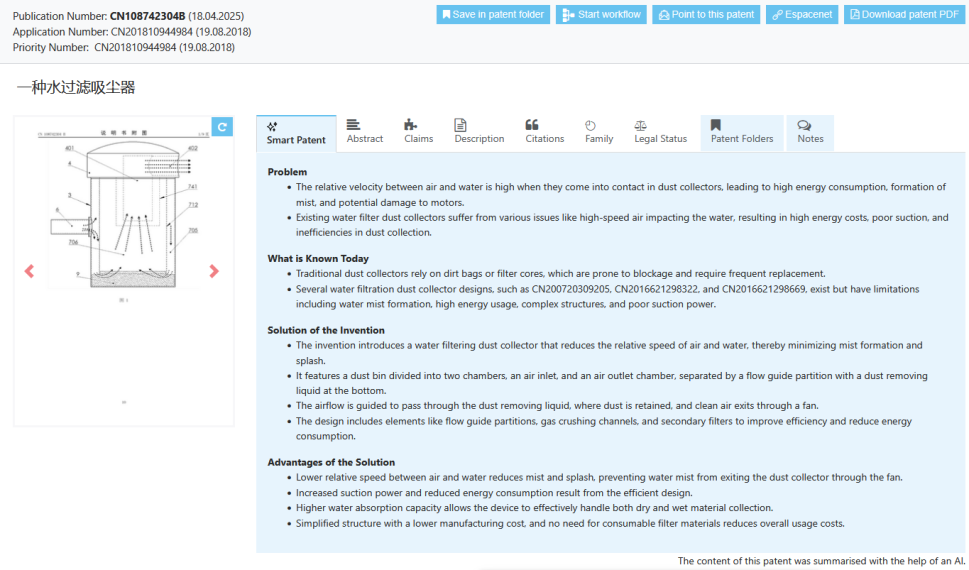Image resolution: width=969 pixels, height=570 pixels.
Task: Switch to the Abstract tab
Action: point(364,132)
